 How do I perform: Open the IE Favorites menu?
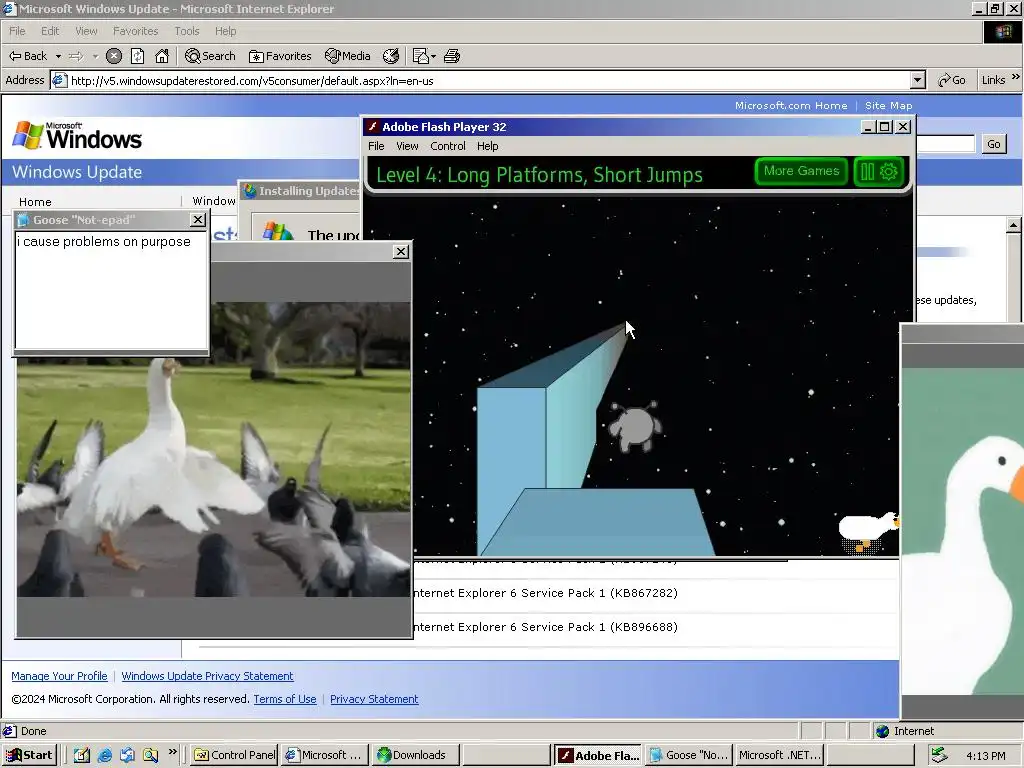pos(135,31)
